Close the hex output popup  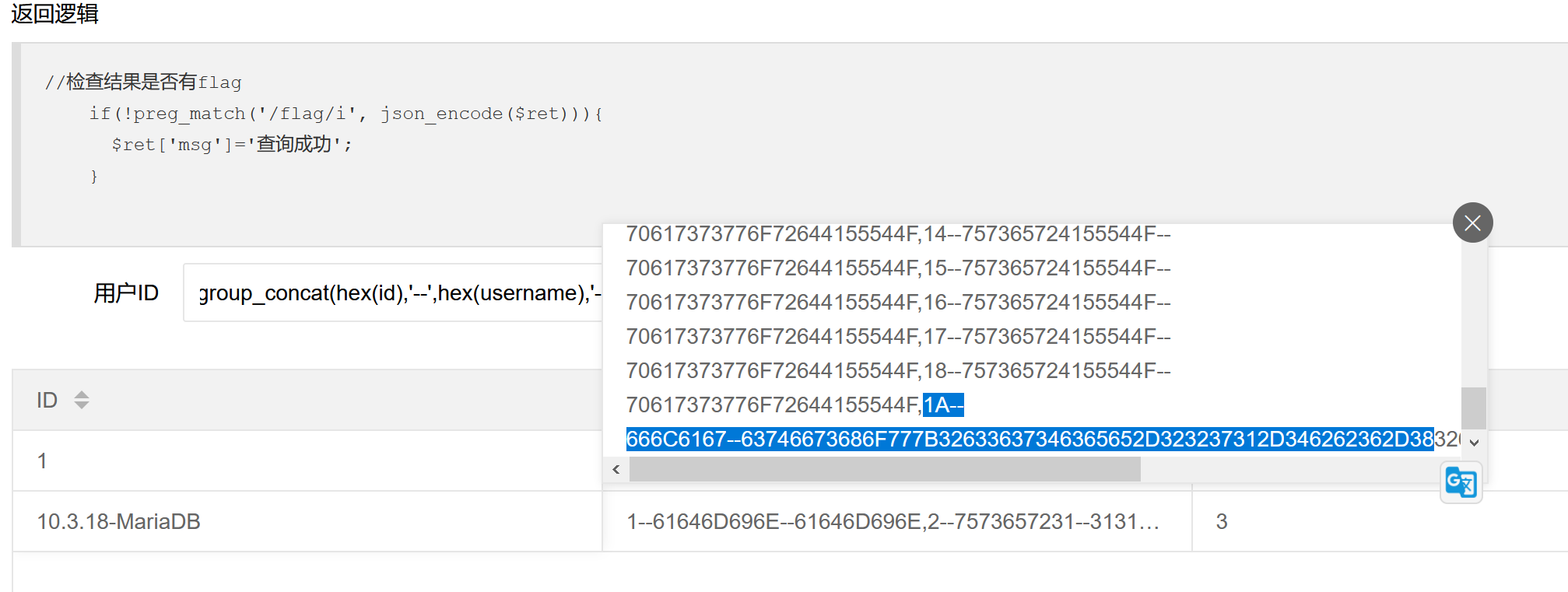[1472, 223]
